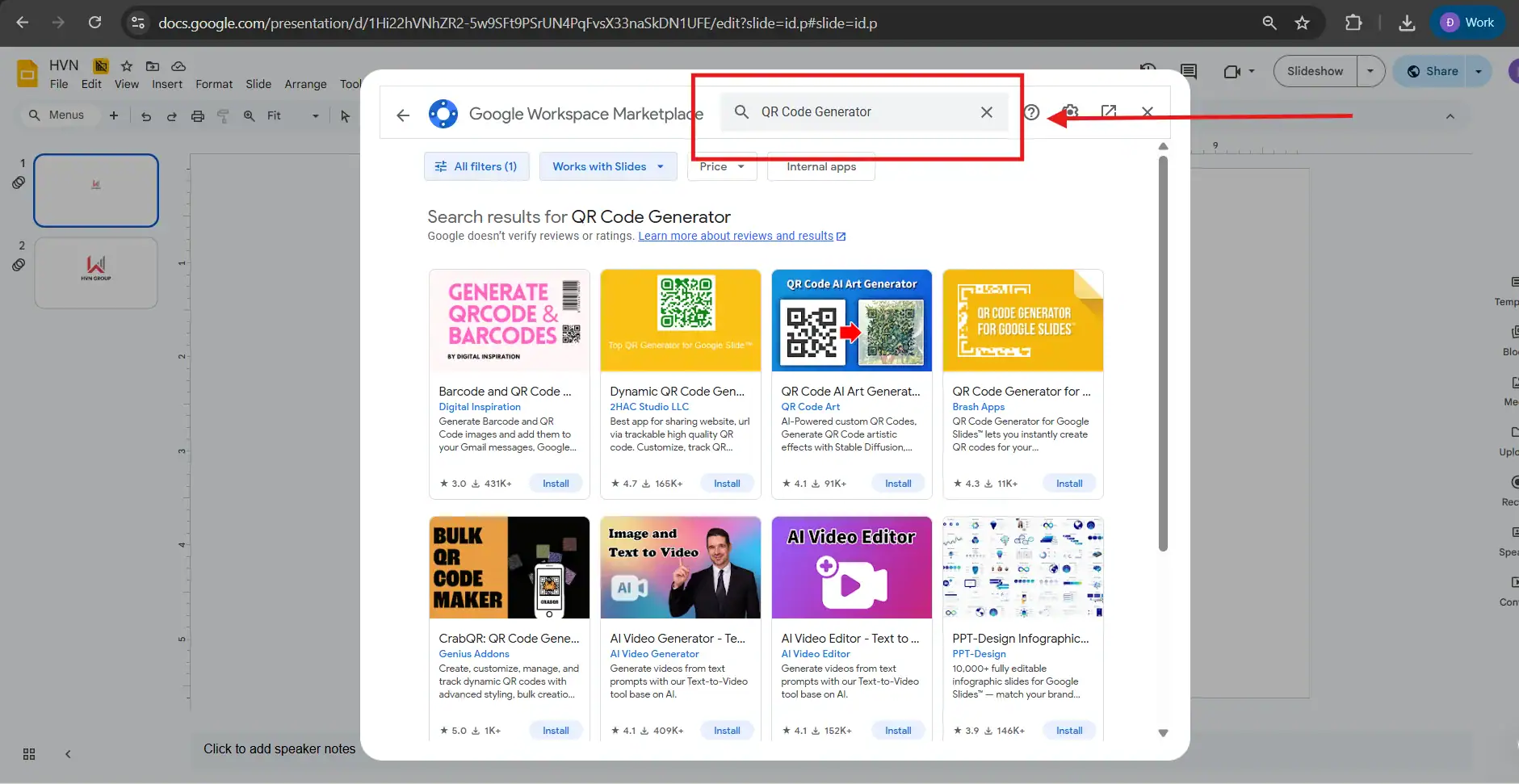
Task: Open the Bulk QR Code Maker thumbnail
Action: tap(510, 568)
